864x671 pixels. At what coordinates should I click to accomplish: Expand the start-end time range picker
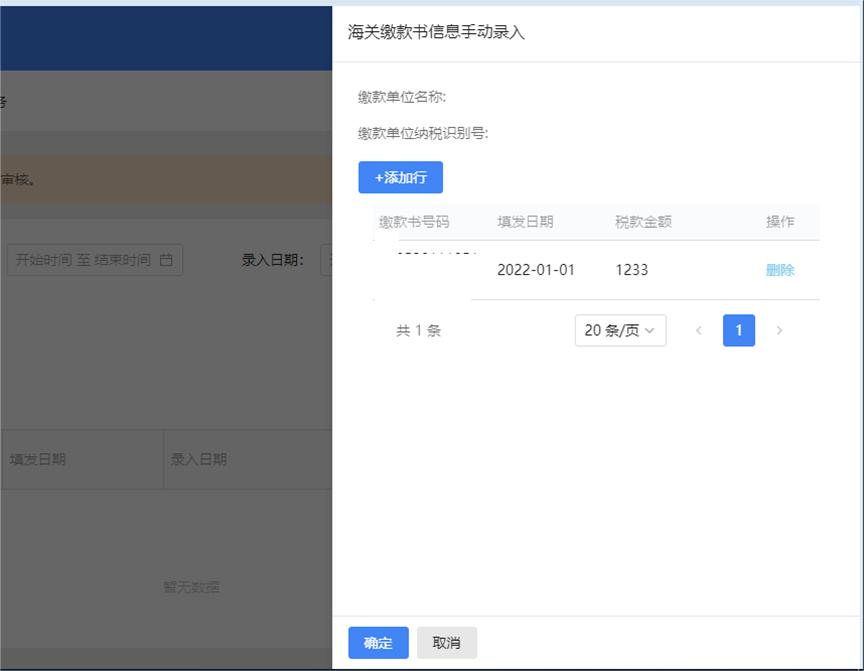(95, 259)
